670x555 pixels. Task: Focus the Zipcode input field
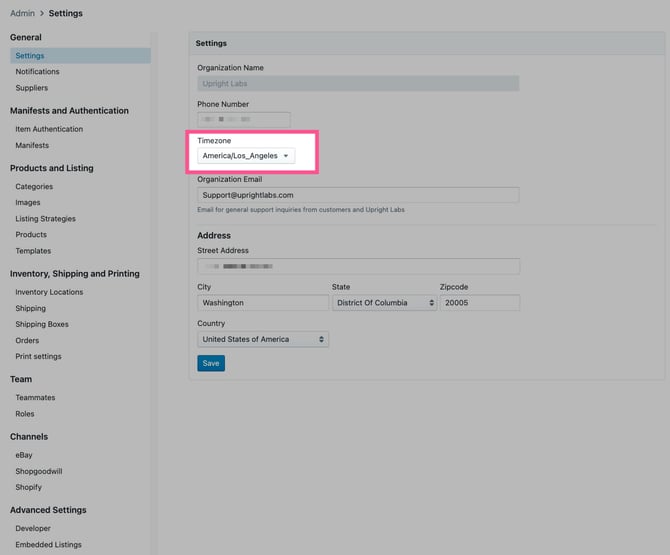click(479, 302)
